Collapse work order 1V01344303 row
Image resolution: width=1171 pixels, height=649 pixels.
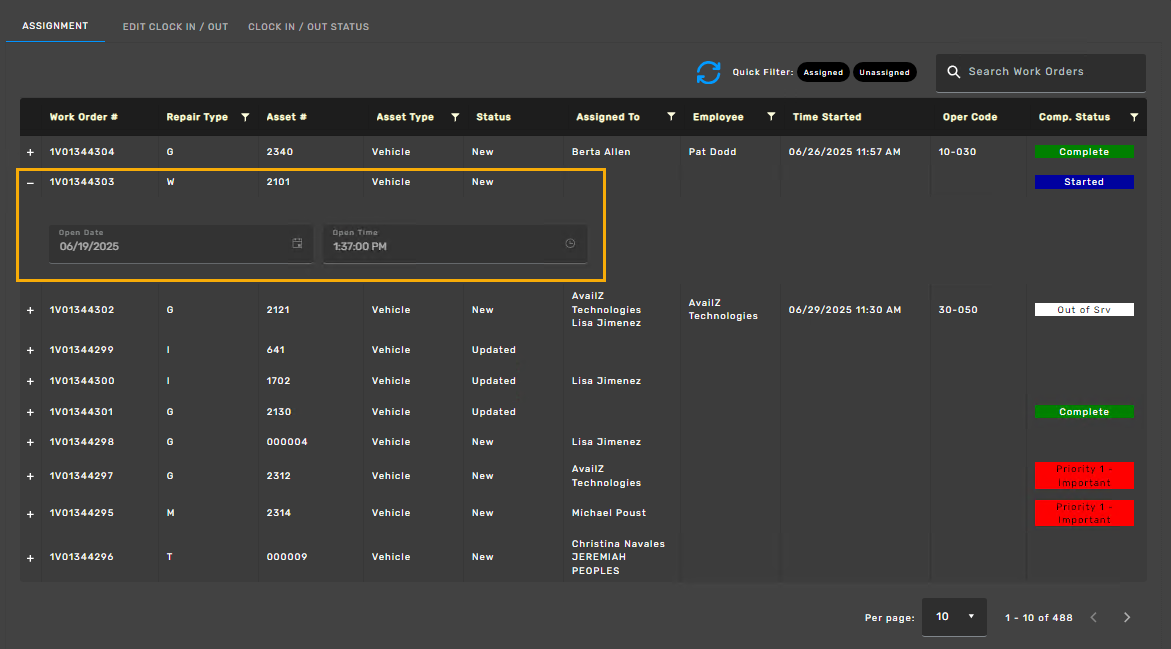30,183
